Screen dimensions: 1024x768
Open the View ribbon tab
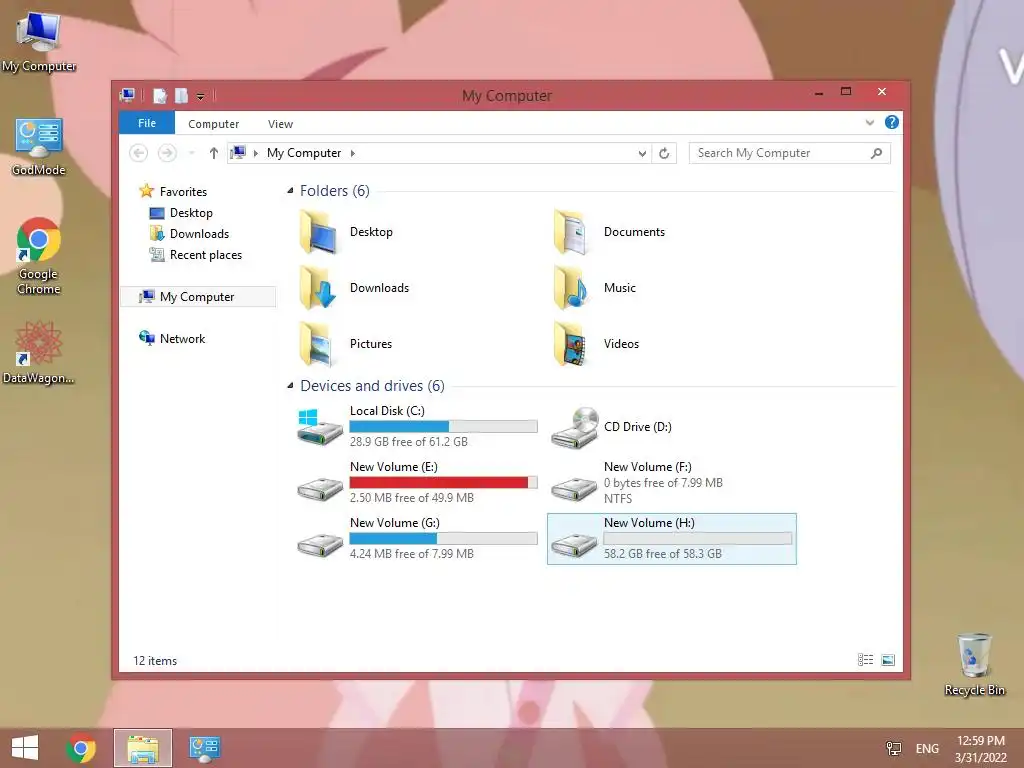point(280,123)
